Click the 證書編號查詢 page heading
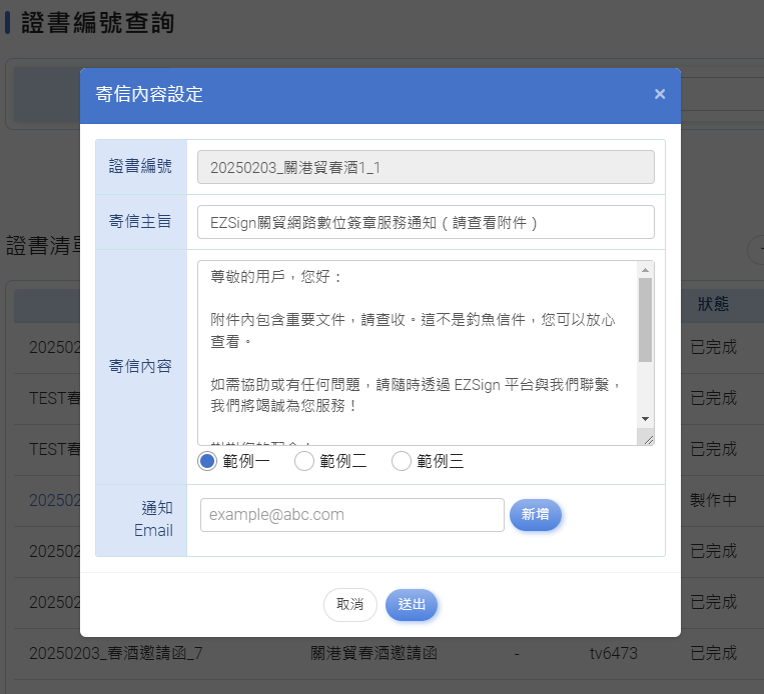This screenshot has width=764, height=694. coord(98,22)
